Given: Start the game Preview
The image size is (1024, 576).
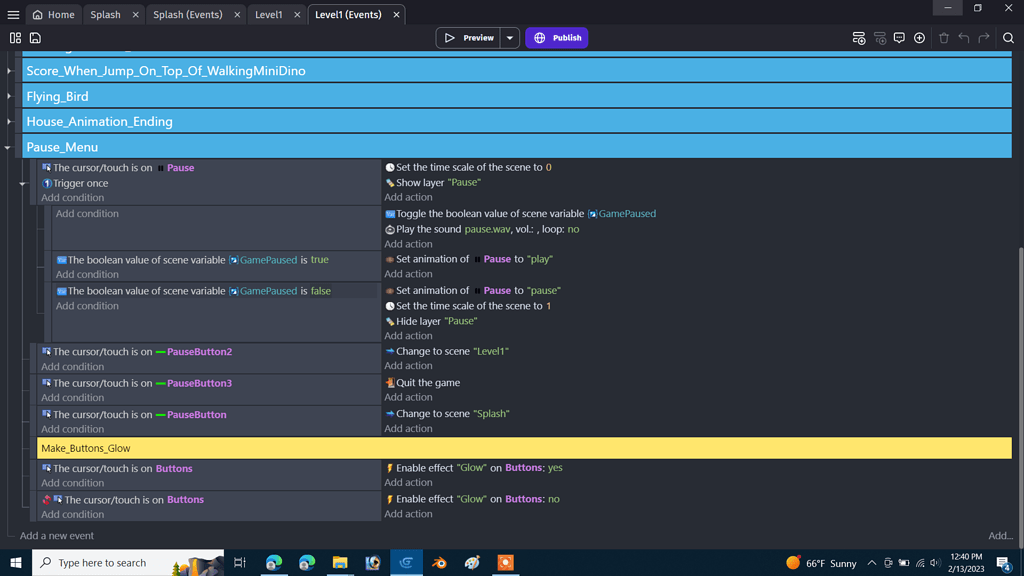Looking at the screenshot, I should (x=468, y=38).
